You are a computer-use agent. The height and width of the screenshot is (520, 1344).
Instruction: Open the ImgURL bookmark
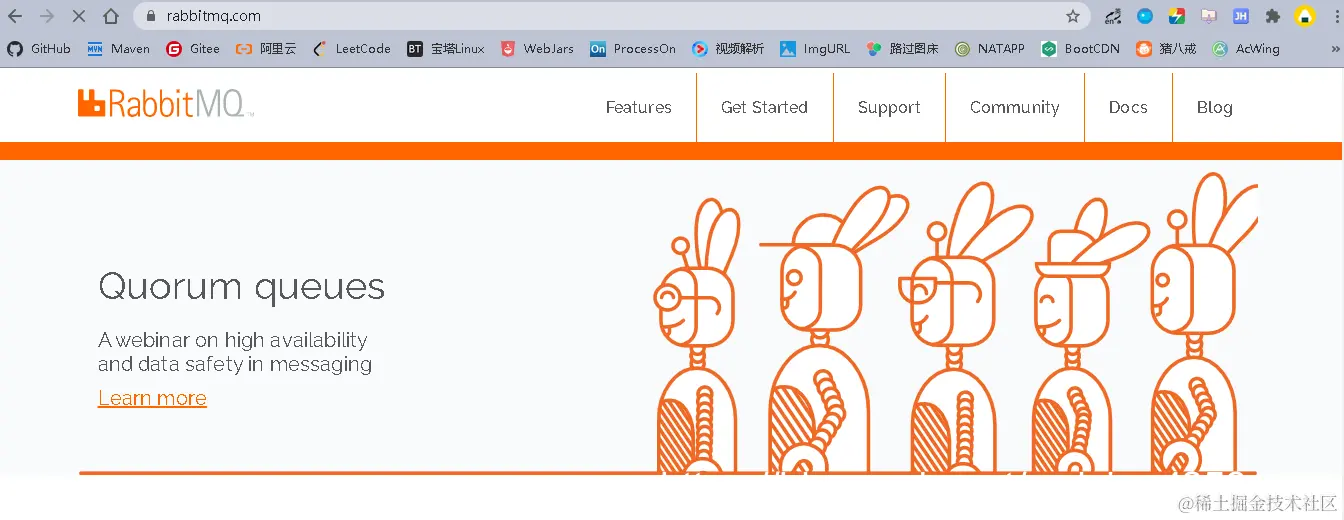coord(814,48)
